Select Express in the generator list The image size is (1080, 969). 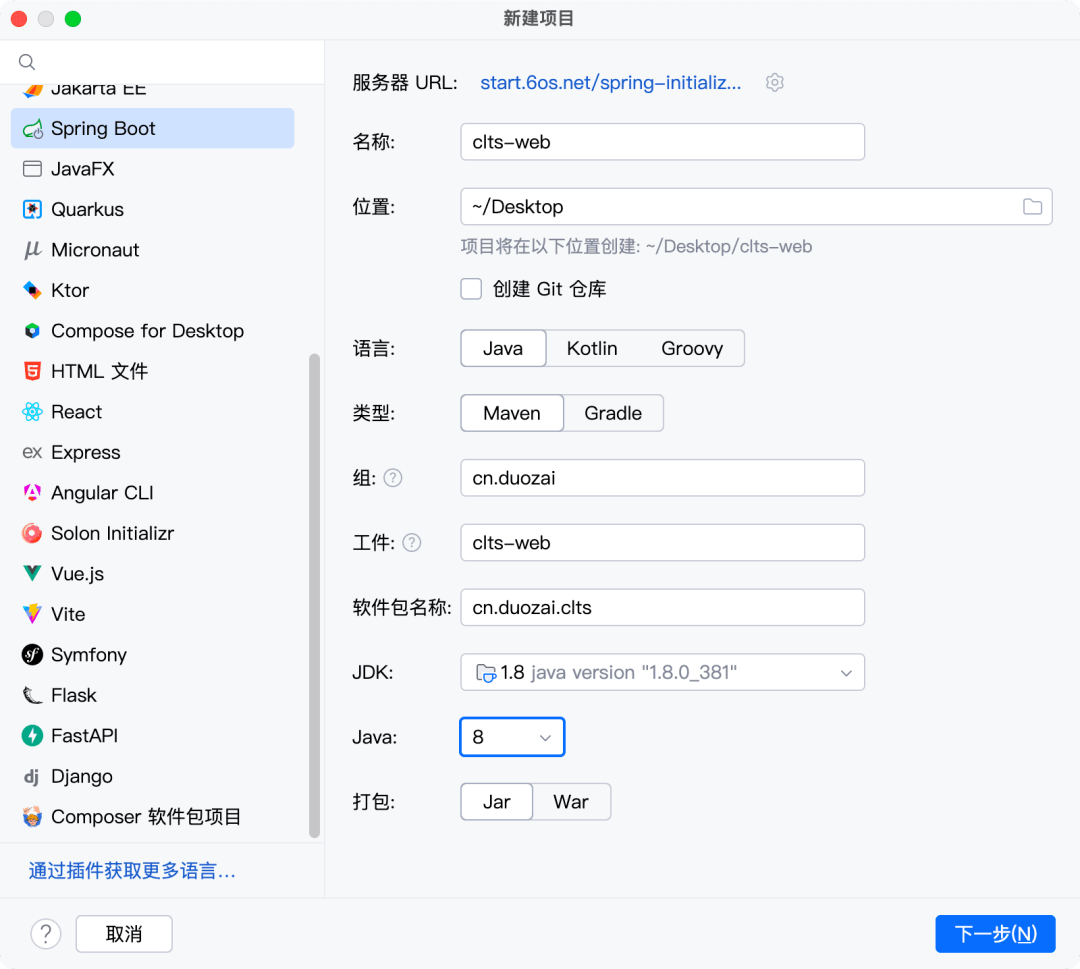pyautogui.click(x=152, y=452)
